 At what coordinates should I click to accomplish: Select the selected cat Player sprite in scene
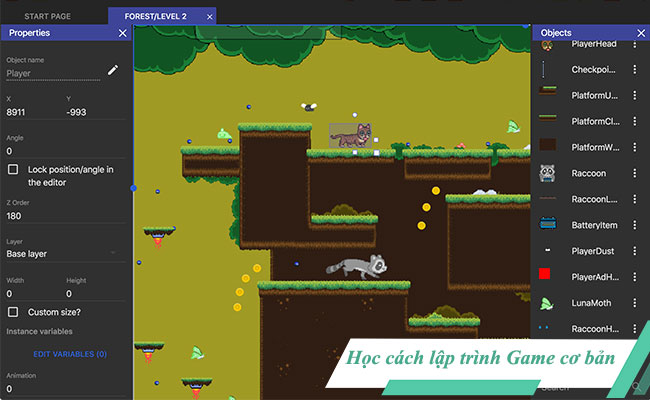tap(350, 136)
